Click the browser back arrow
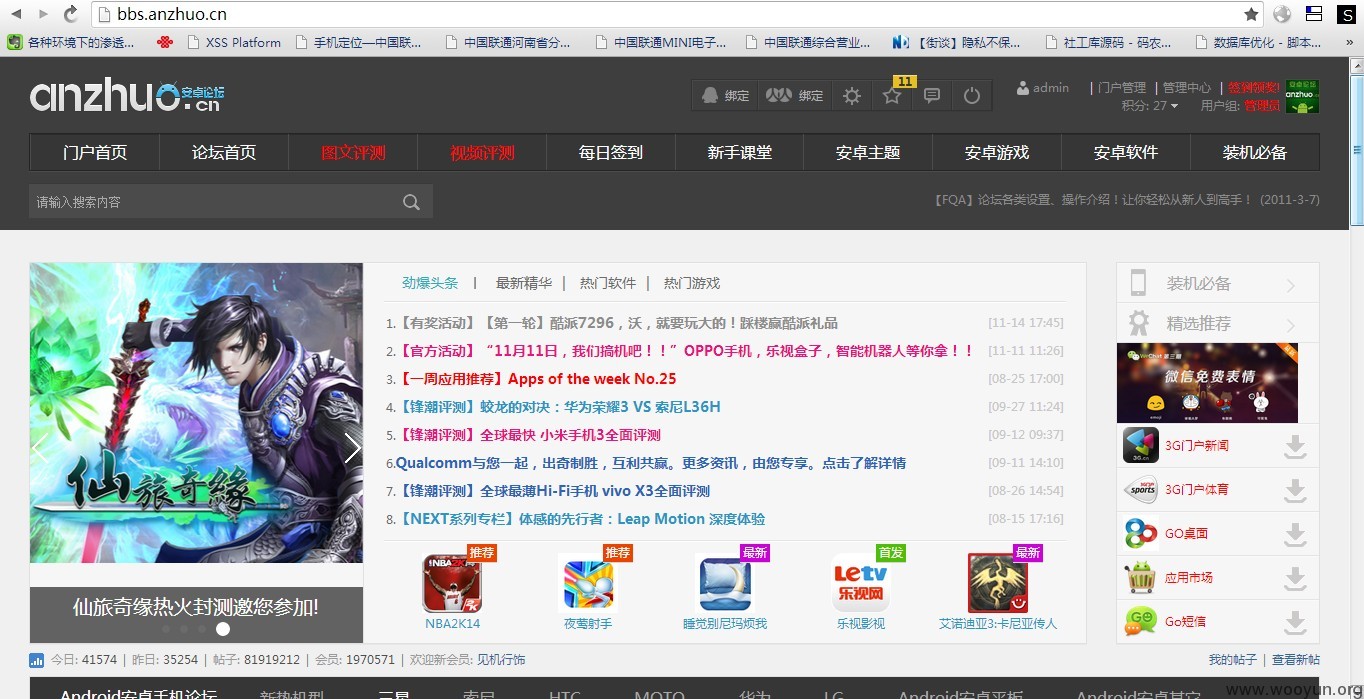The image size is (1364, 699). tap(16, 14)
